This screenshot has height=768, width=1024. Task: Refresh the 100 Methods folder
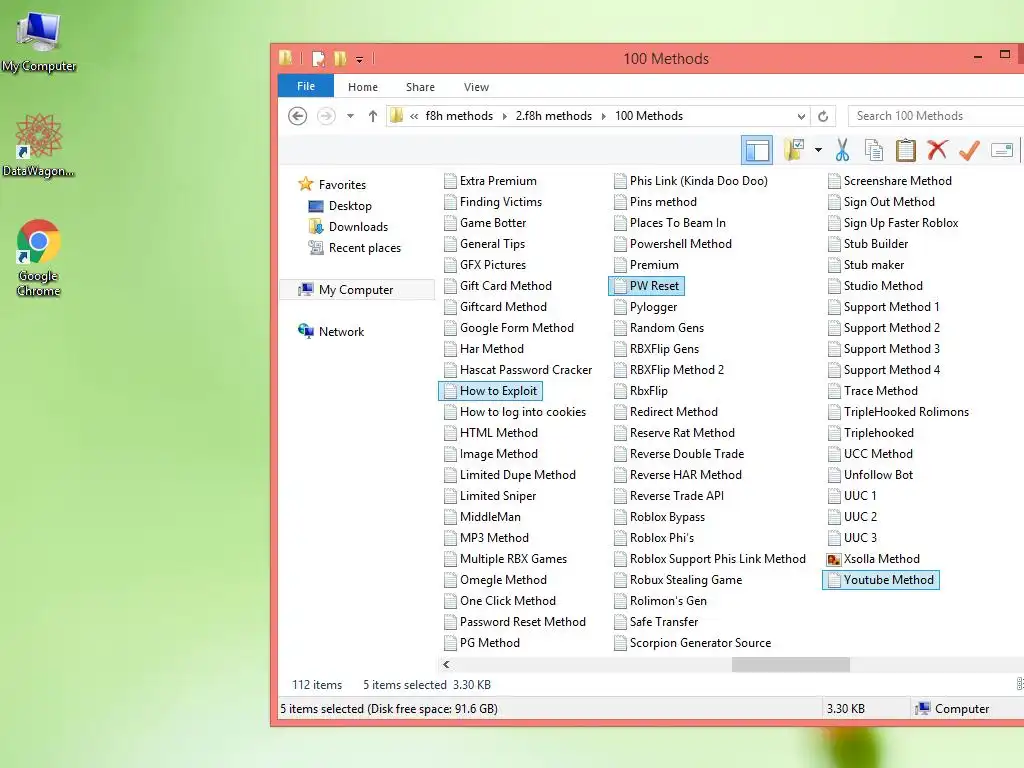click(823, 116)
